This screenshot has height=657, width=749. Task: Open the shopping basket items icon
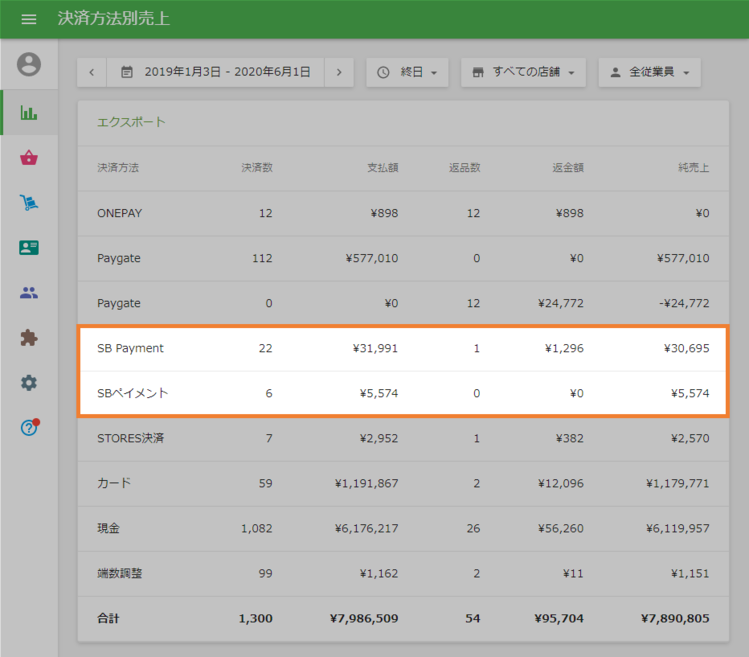(x=29, y=158)
